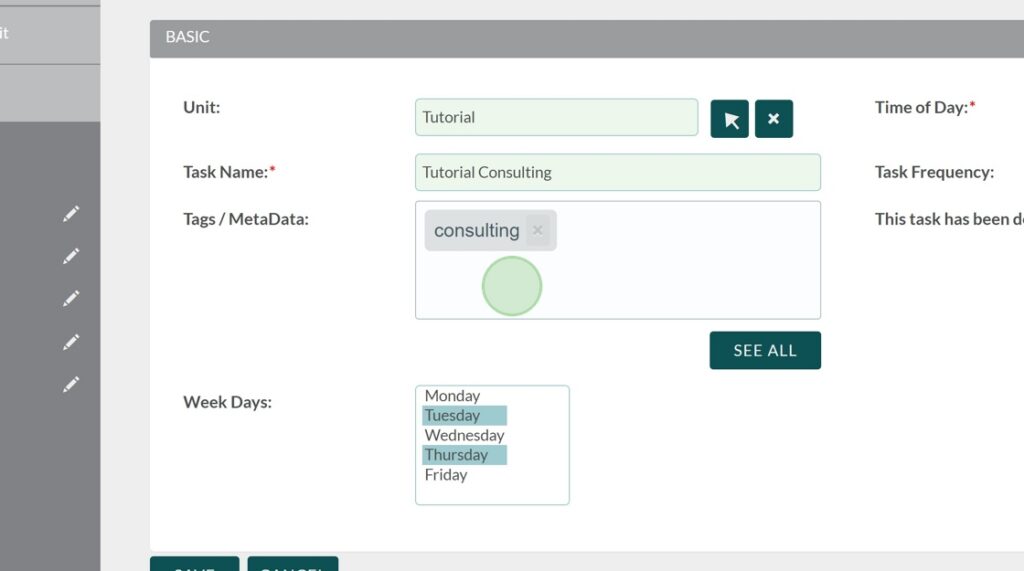Click the CANCEL button at the bottom
The image size is (1024, 571).
click(x=292, y=565)
